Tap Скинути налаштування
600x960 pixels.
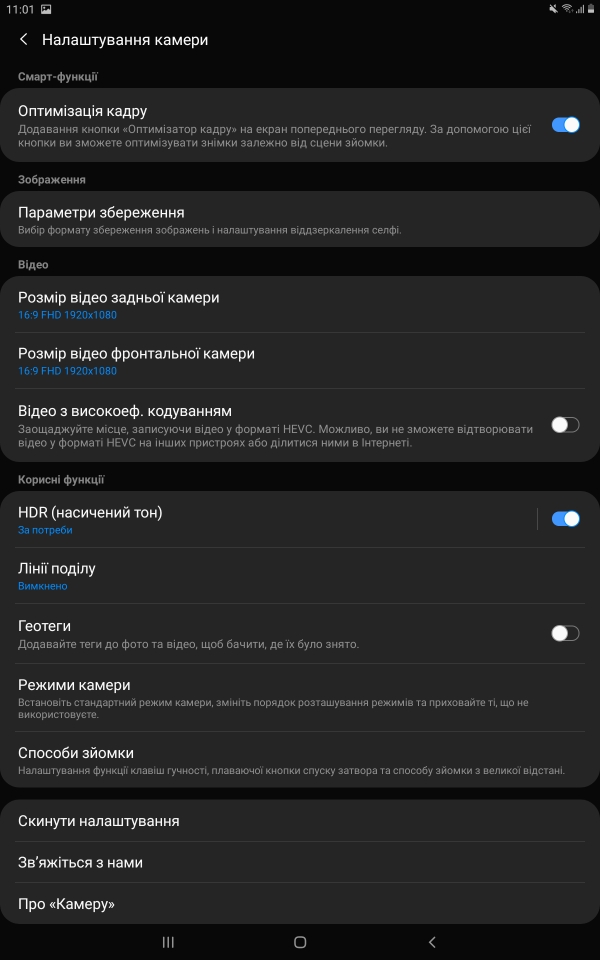pyautogui.click(x=300, y=821)
